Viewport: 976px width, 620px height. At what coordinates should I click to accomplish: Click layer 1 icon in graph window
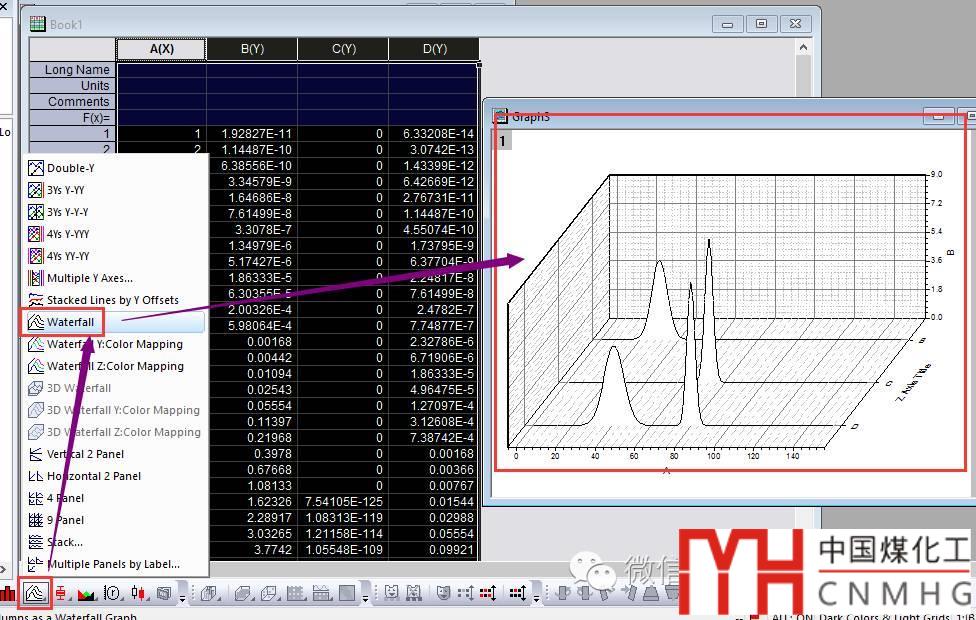(502, 141)
